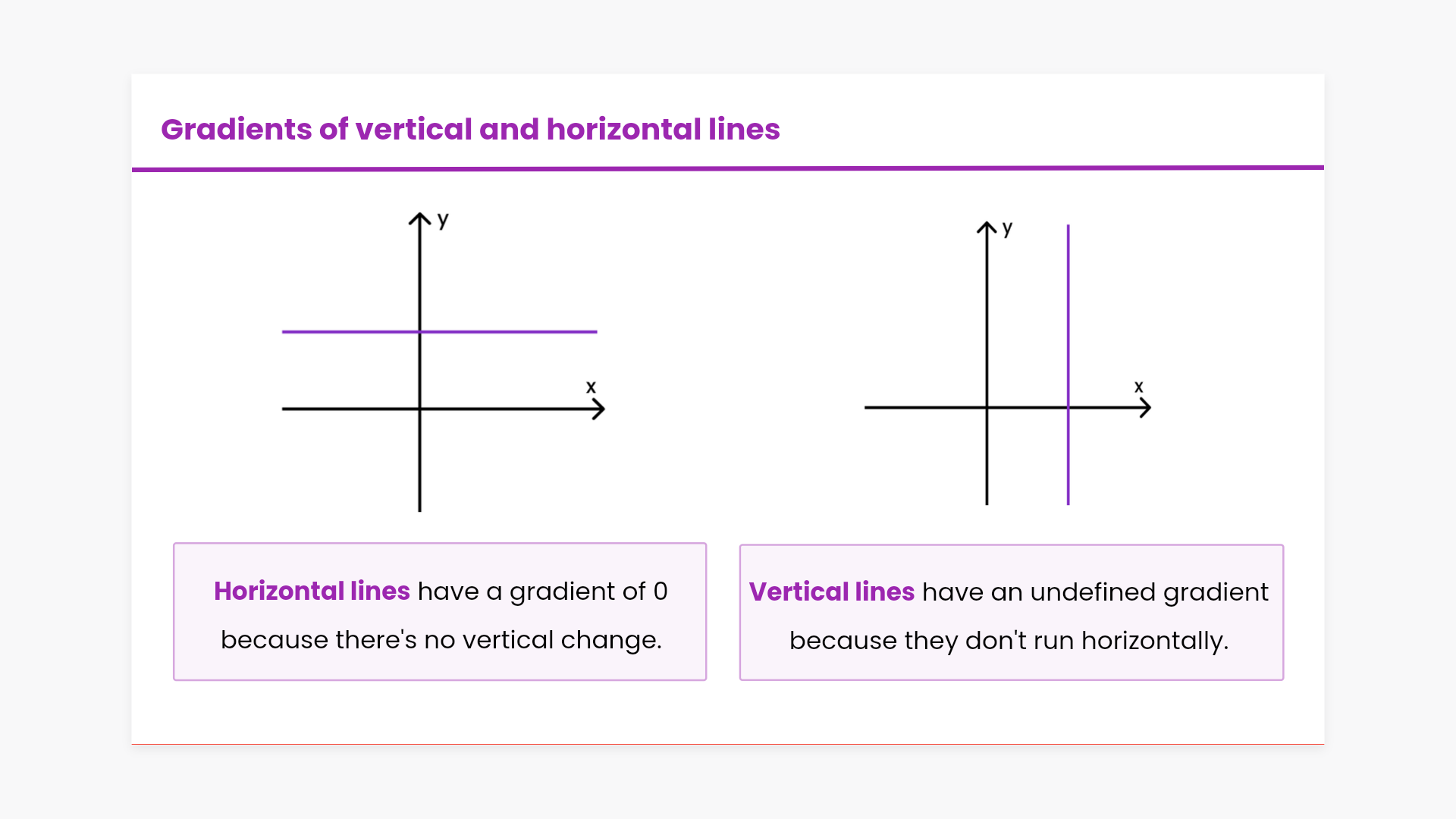Click the origin of the right graph
This screenshot has height=819, width=1456.
(987, 408)
